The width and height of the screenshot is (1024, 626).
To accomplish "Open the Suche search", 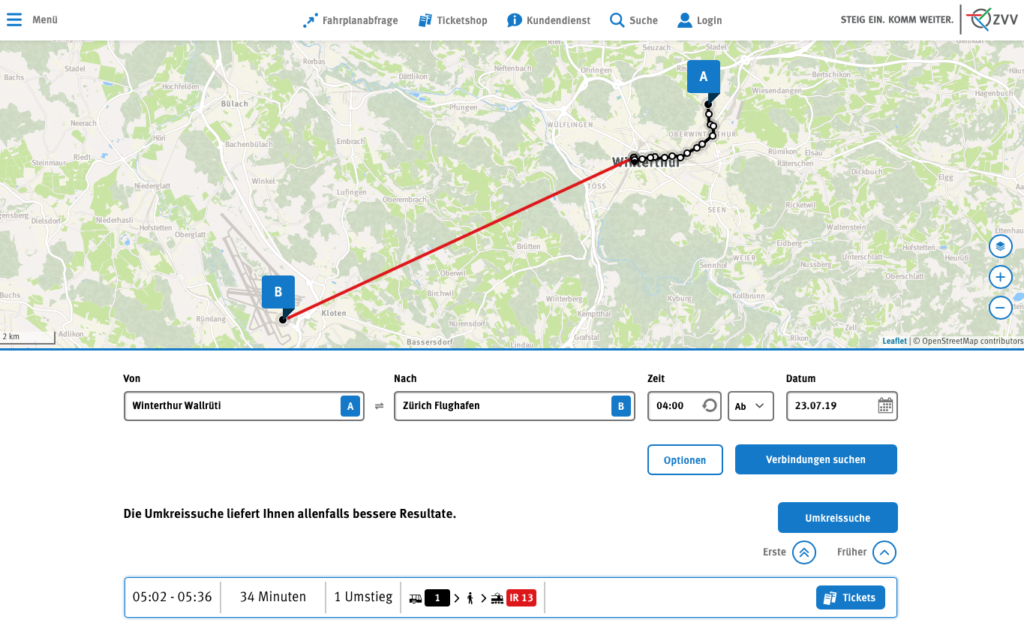I will coord(633,20).
